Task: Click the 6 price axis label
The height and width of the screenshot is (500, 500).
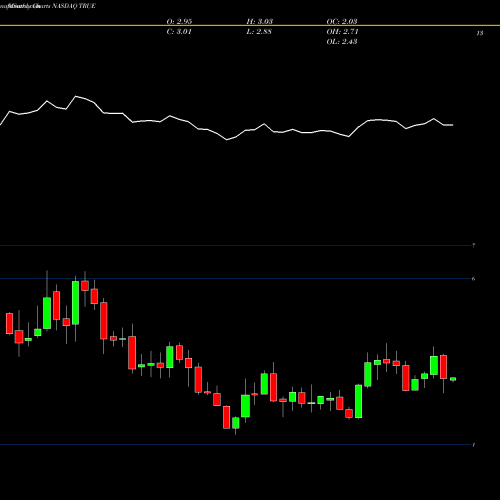Action: coord(474,279)
